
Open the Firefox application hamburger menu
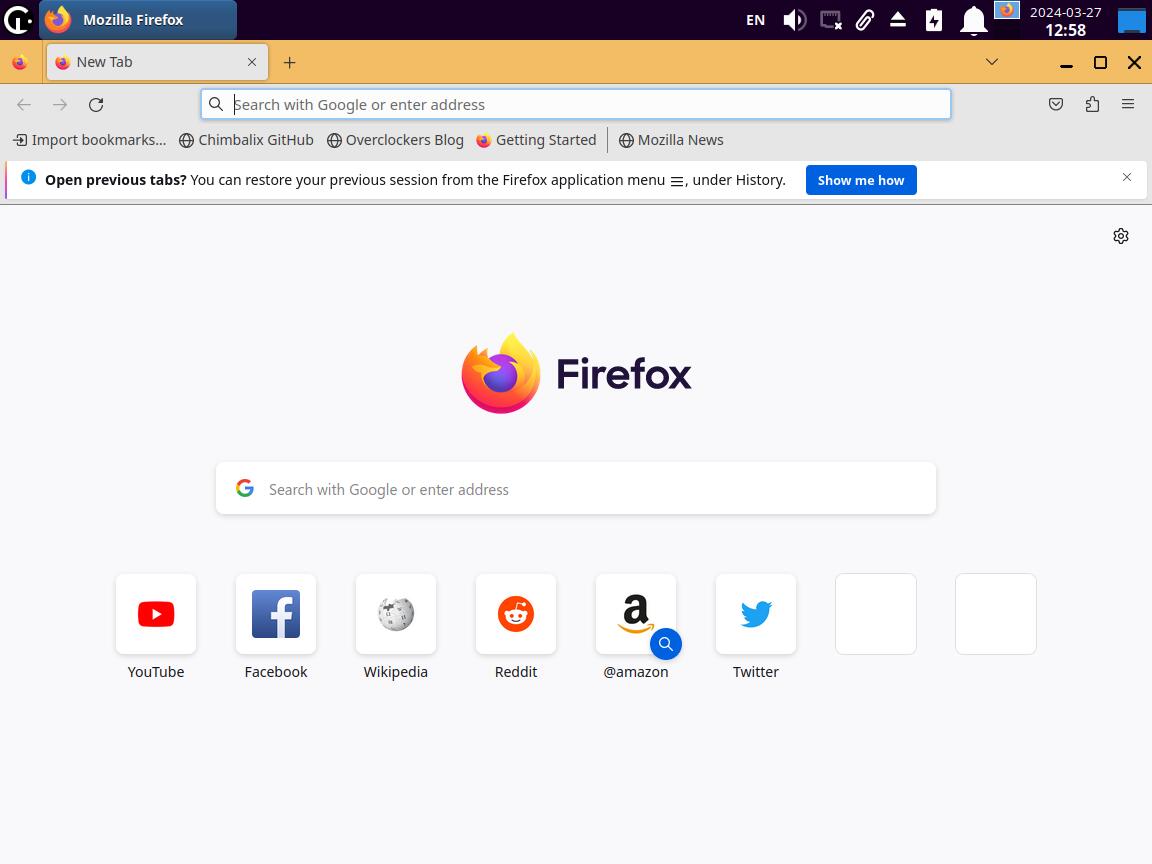coord(1128,104)
